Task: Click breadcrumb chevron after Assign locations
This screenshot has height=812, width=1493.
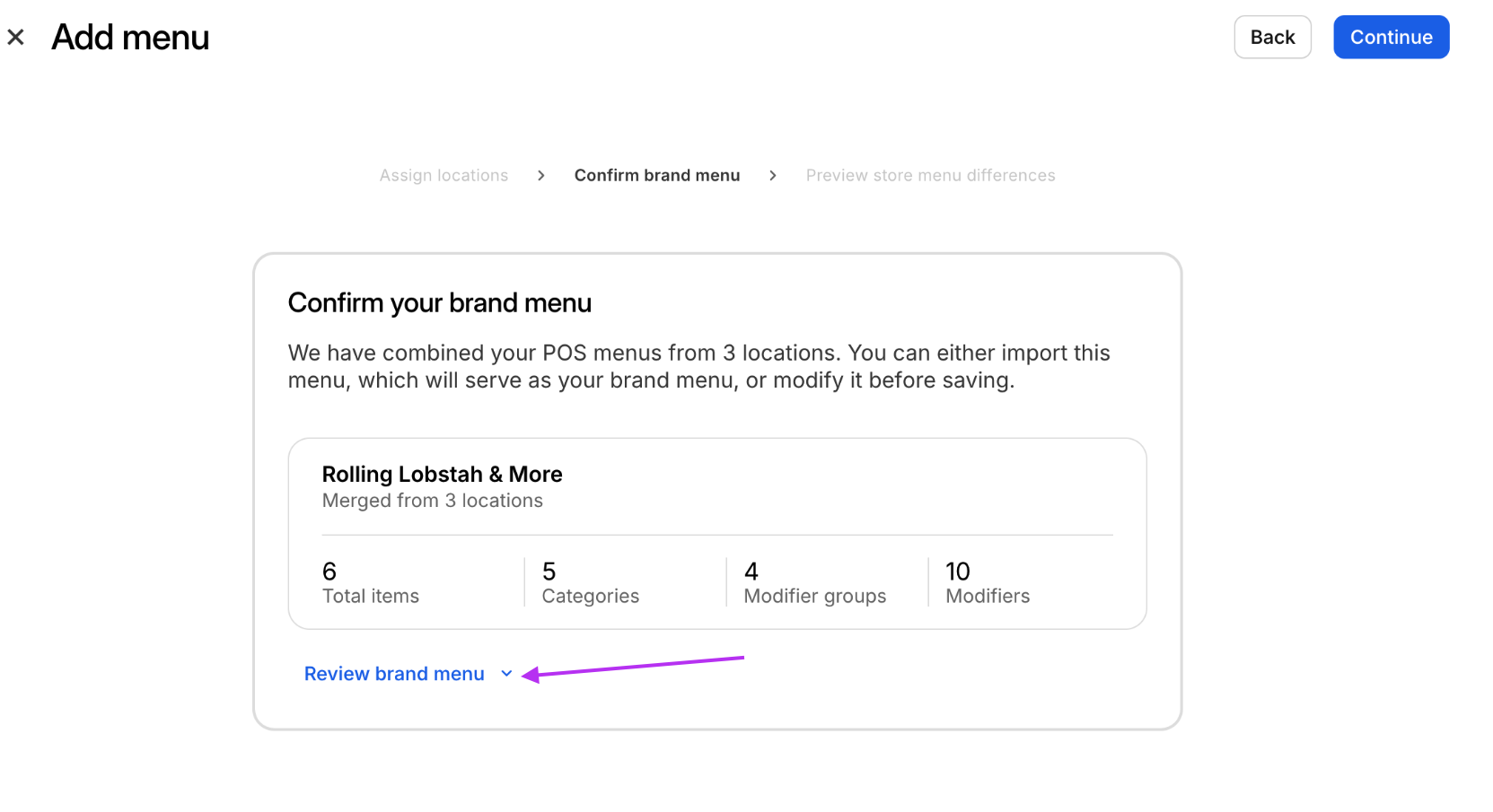Action: (x=540, y=176)
